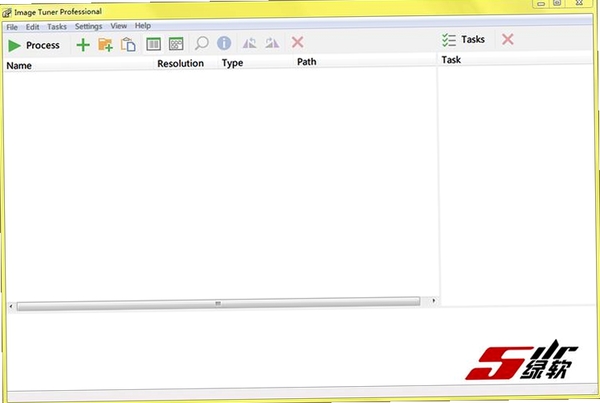Click the horizontal scrollbar thumb

[218, 303]
